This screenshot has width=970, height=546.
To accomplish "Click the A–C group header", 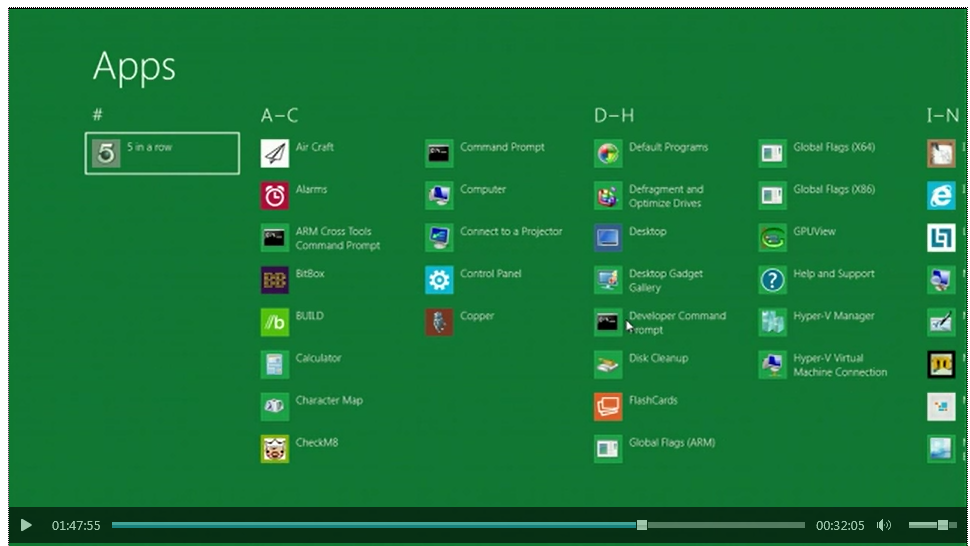I will pyautogui.click(x=280, y=116).
